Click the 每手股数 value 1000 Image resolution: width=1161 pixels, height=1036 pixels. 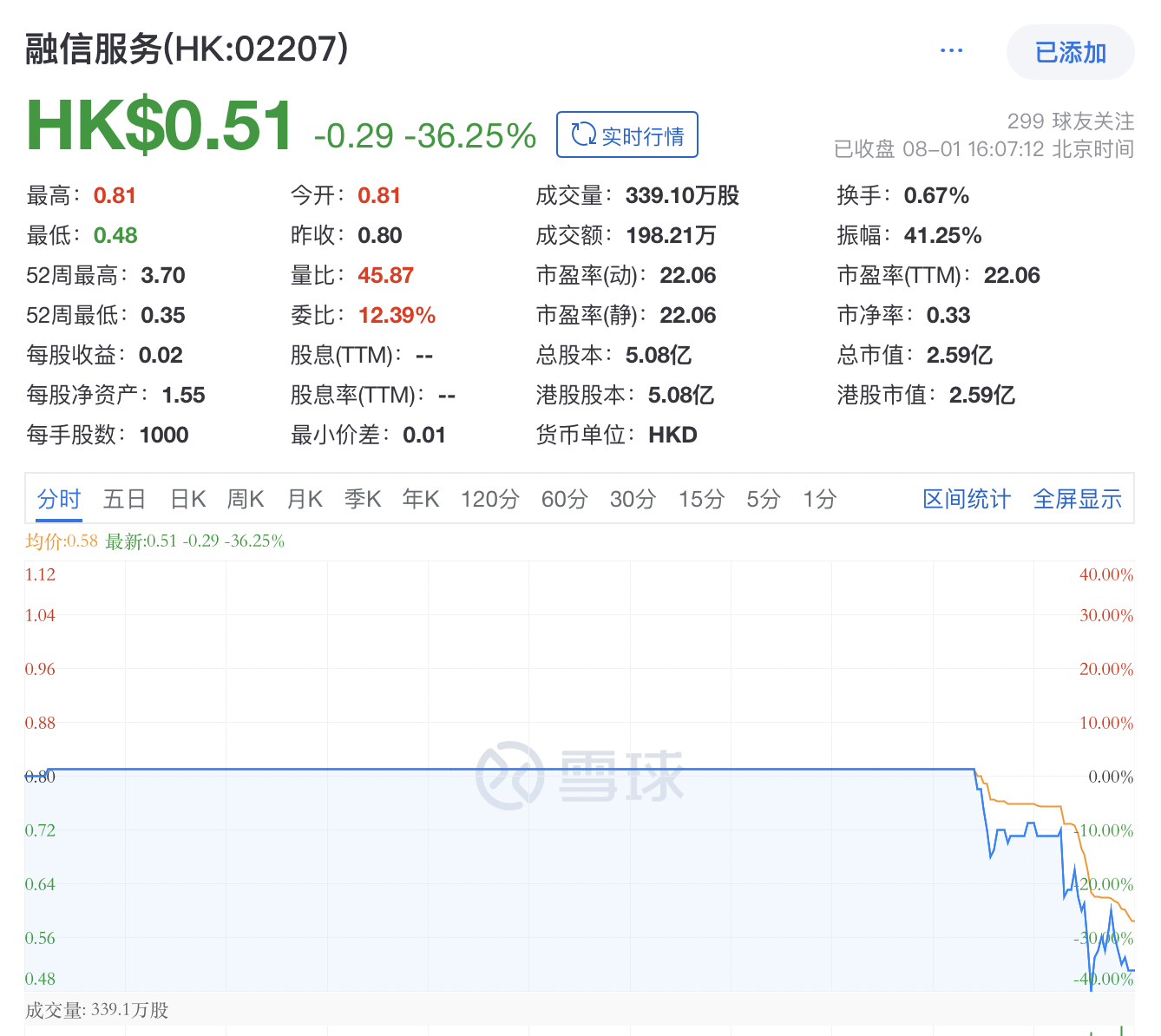pos(164,435)
